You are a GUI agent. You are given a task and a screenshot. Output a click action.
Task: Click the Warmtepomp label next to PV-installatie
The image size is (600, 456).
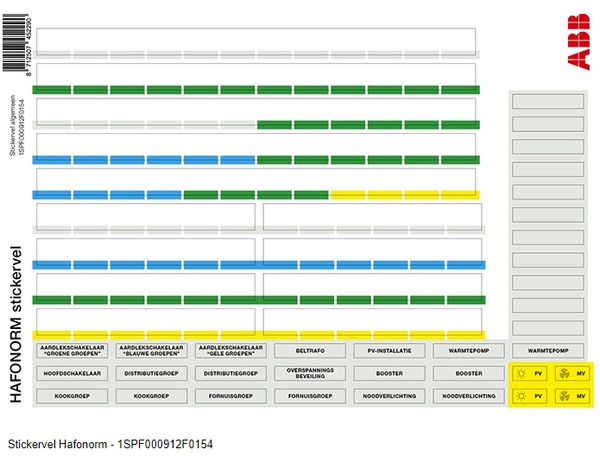pos(469,350)
